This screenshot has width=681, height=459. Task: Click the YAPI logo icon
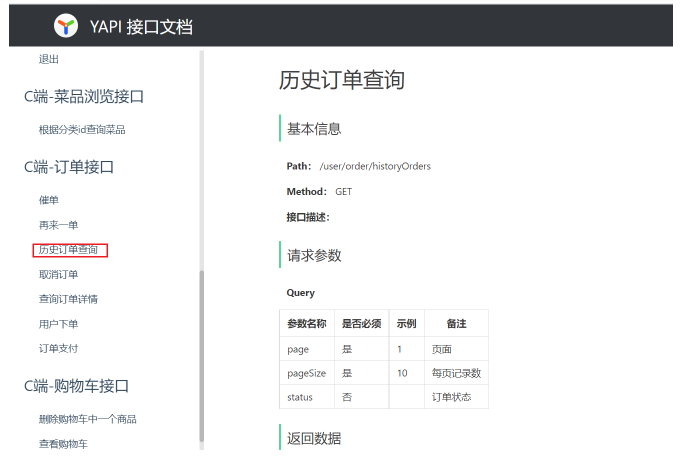pos(66,26)
